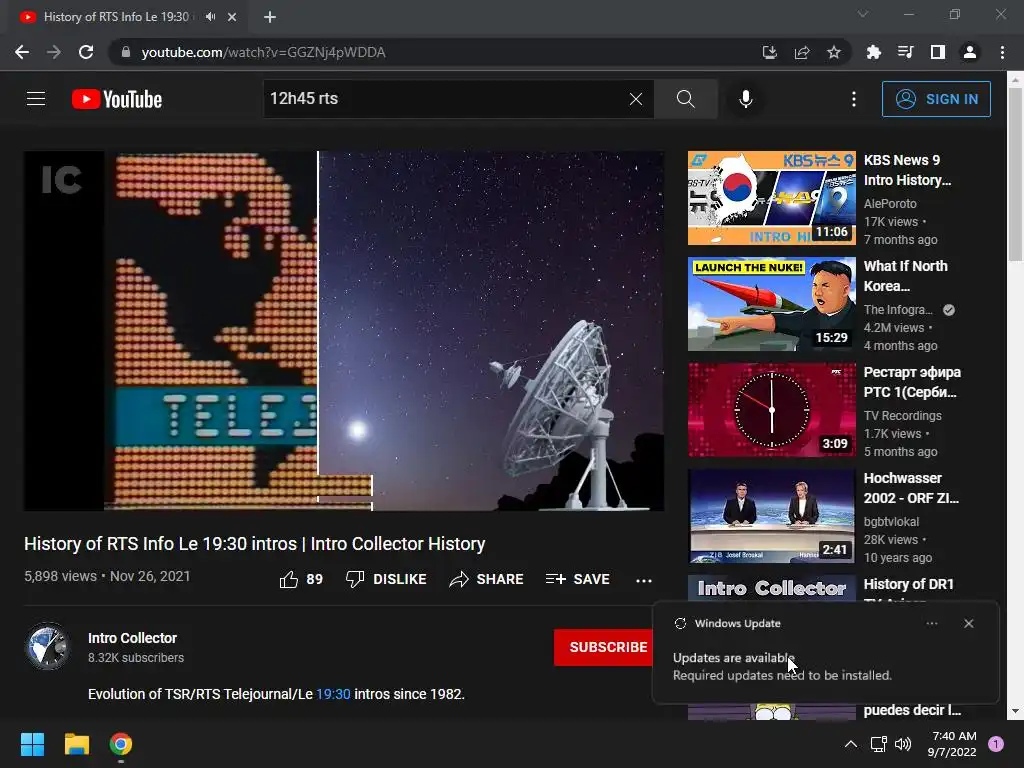Click the SIGN IN button
The width and height of the screenshot is (1024, 768).
click(936, 99)
